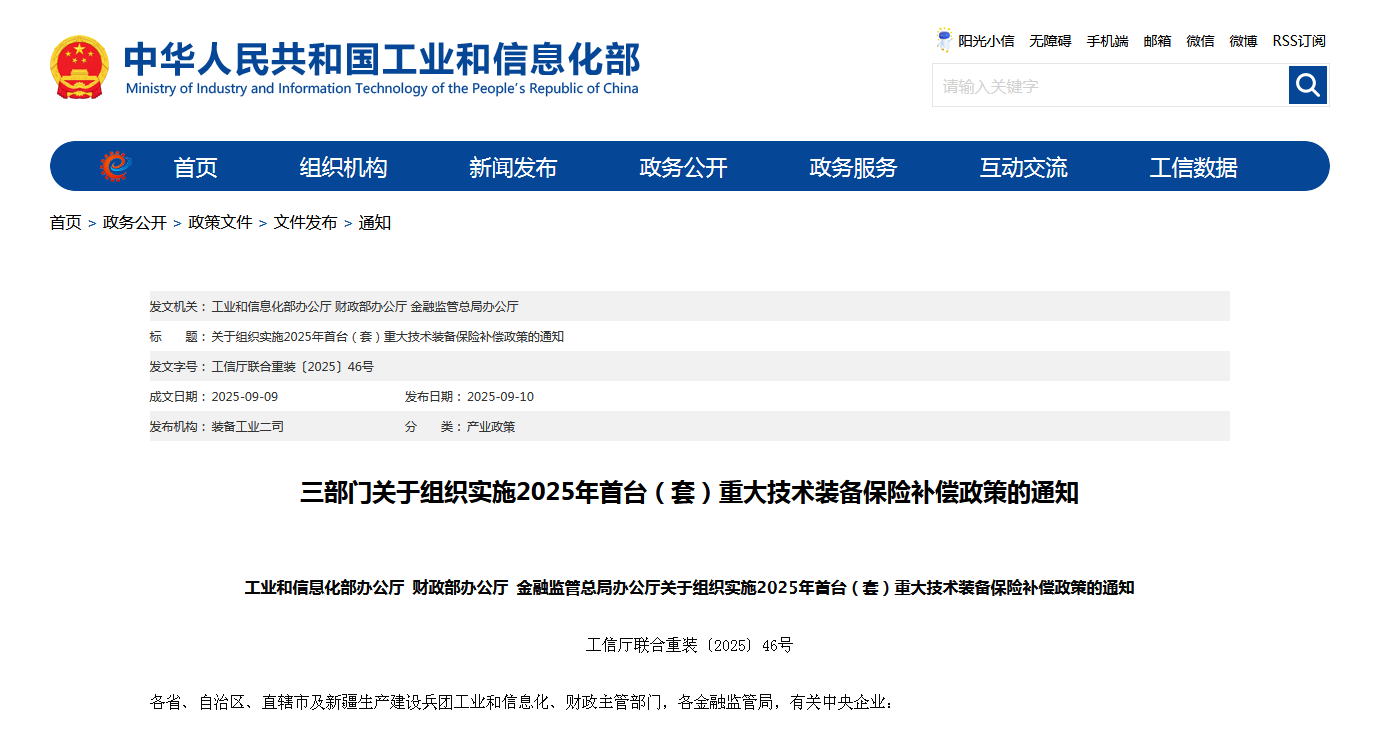Open the 微信 link at top right

(1200, 41)
